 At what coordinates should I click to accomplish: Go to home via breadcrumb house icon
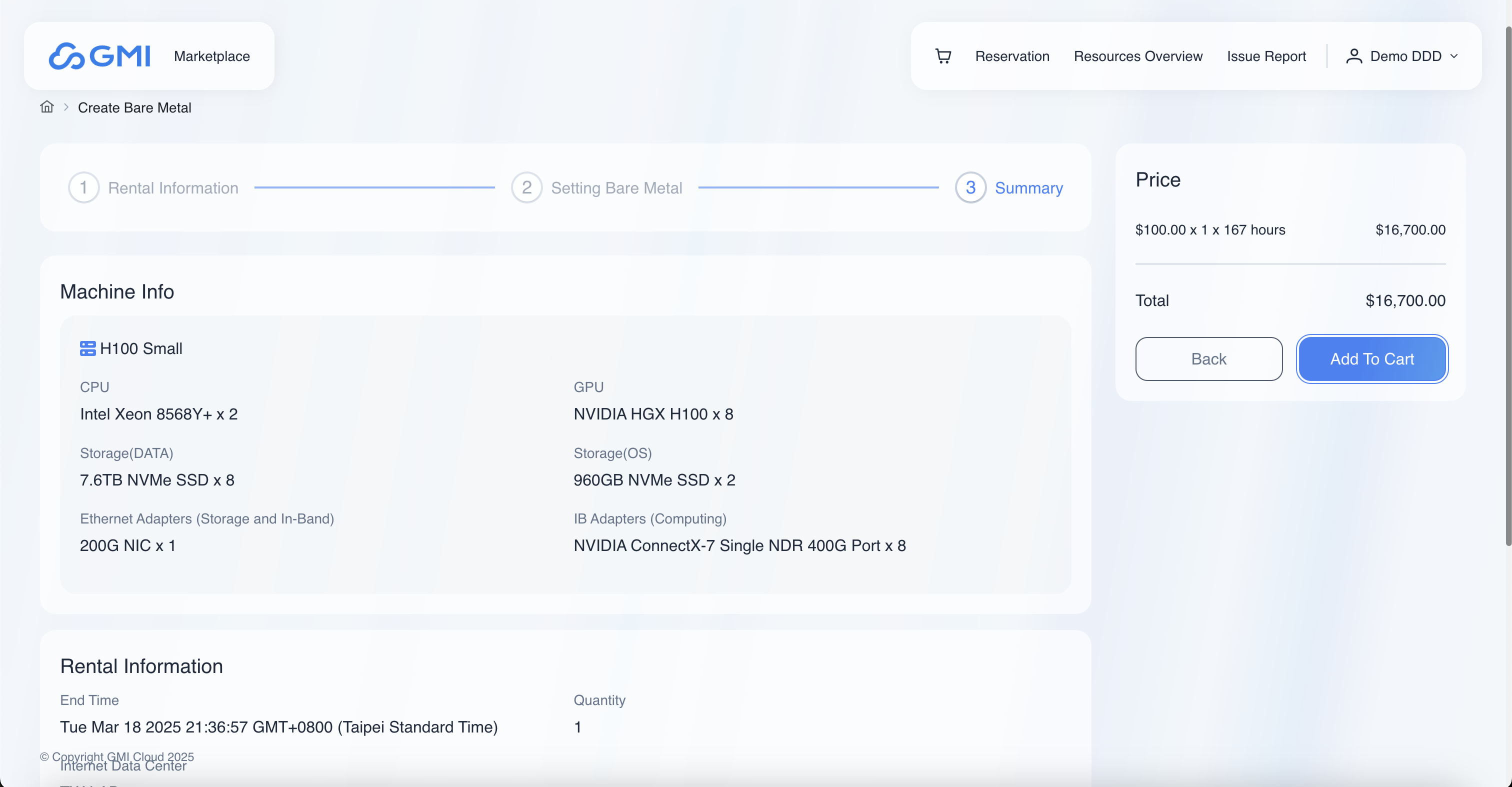coord(47,107)
